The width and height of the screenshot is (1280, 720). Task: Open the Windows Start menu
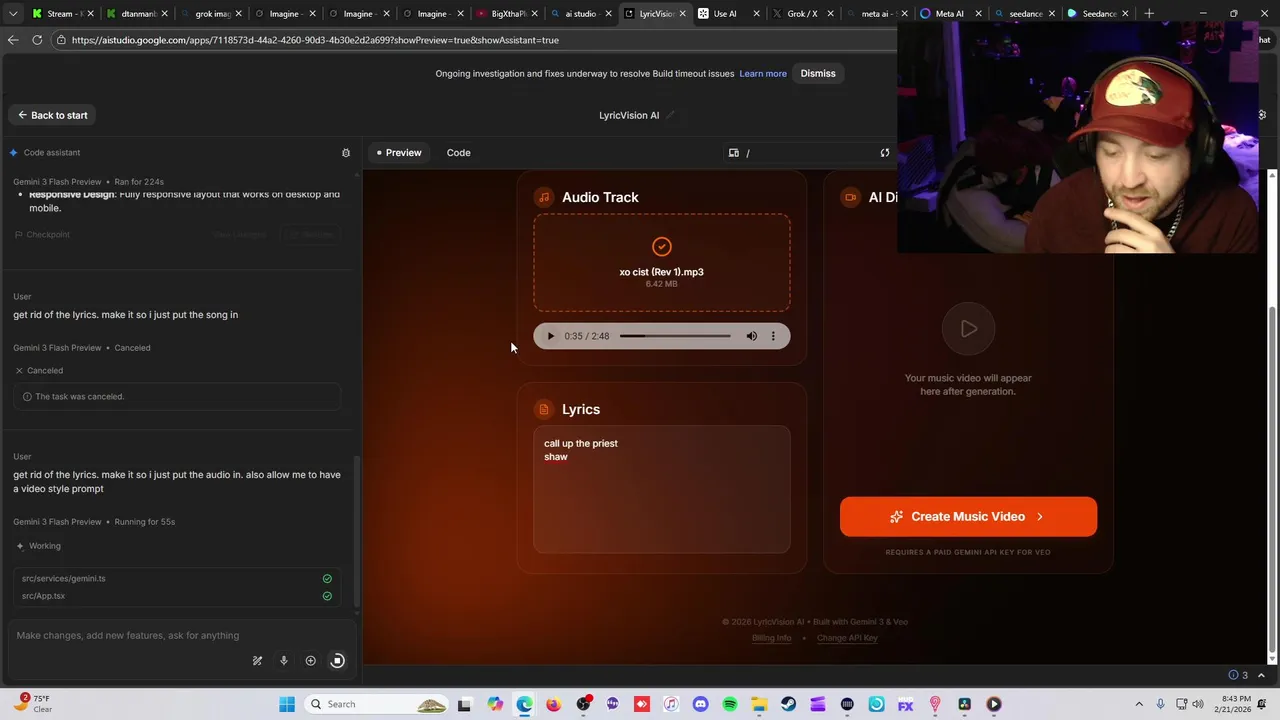pos(287,704)
